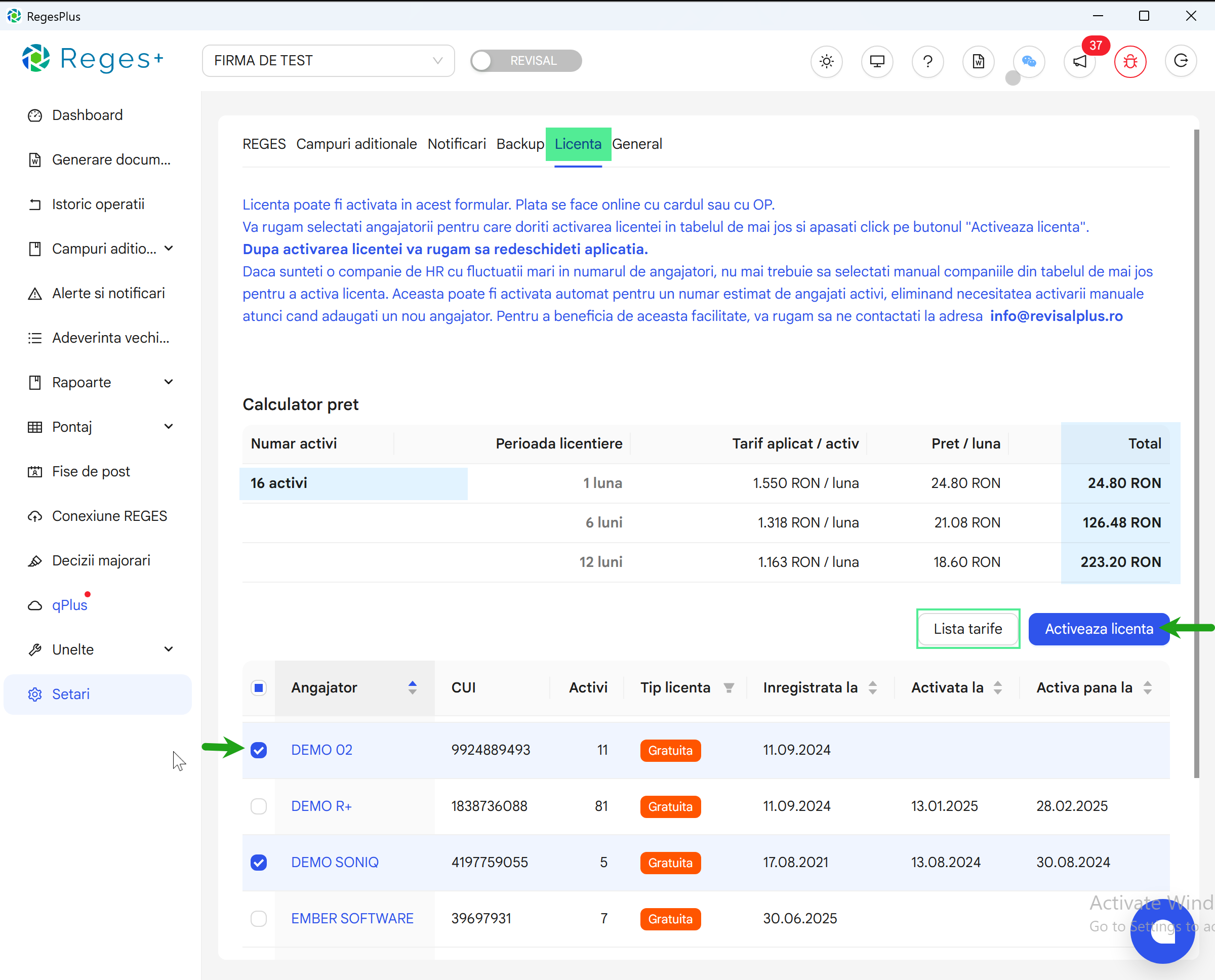Log out via the exit icon
The image size is (1215, 980).
tap(1181, 62)
